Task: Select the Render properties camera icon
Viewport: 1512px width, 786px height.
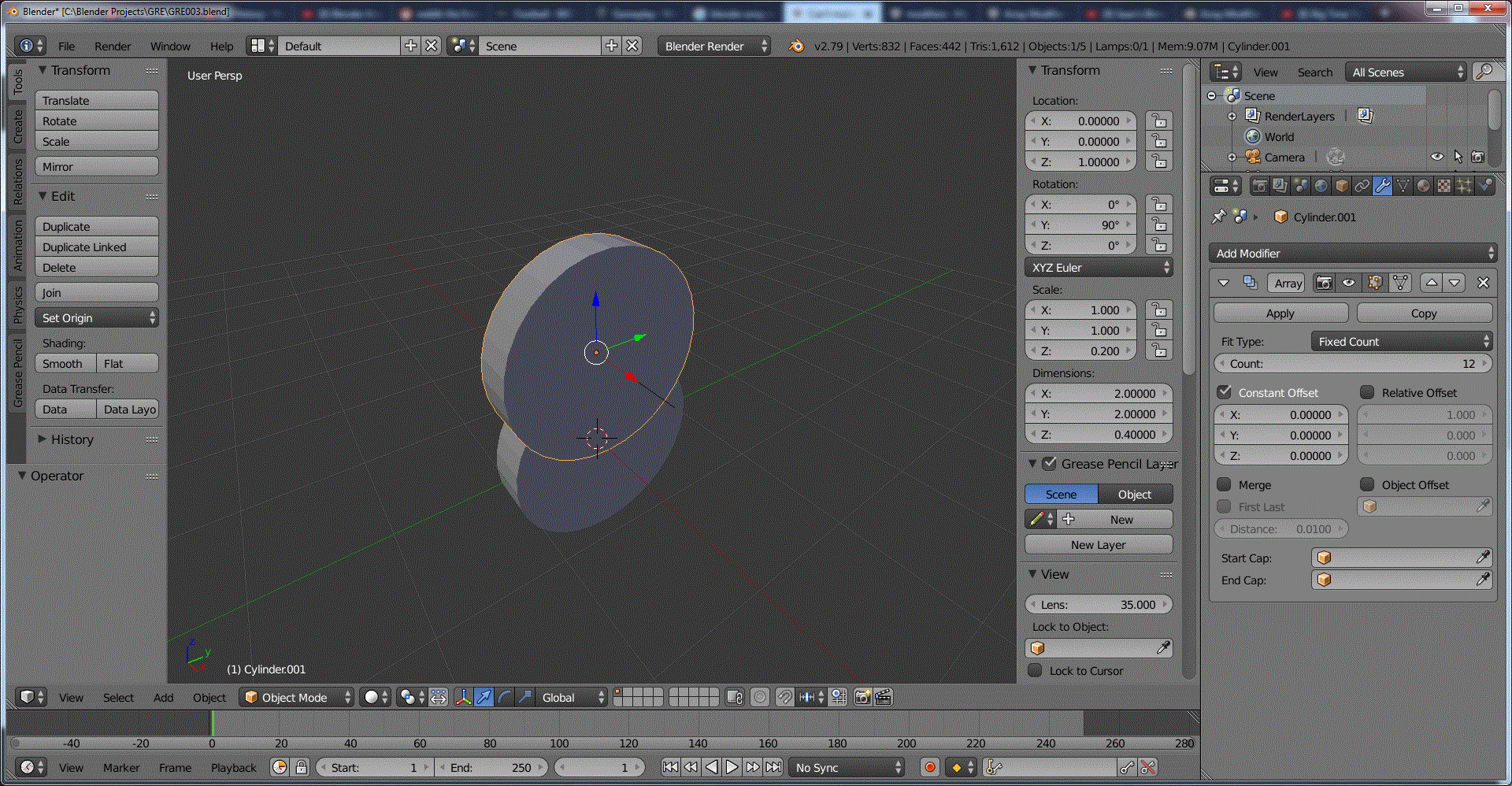Action: [x=1261, y=186]
